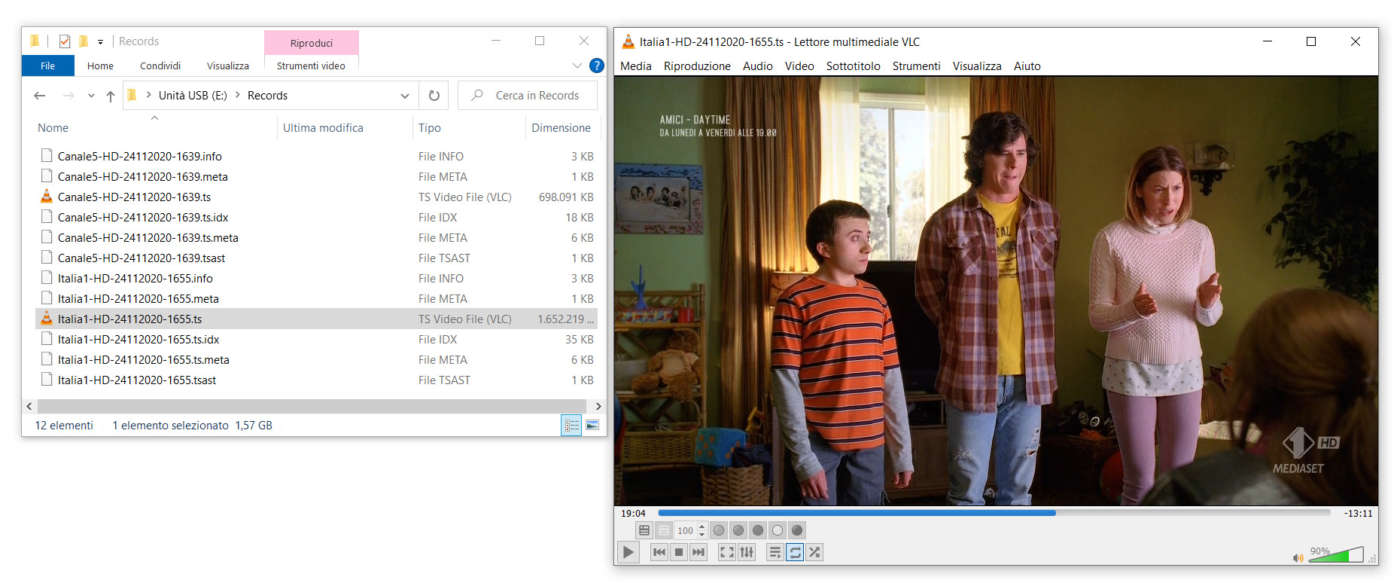The image size is (1400, 583).
Task: Show the VLC playlist
Action: click(x=775, y=552)
